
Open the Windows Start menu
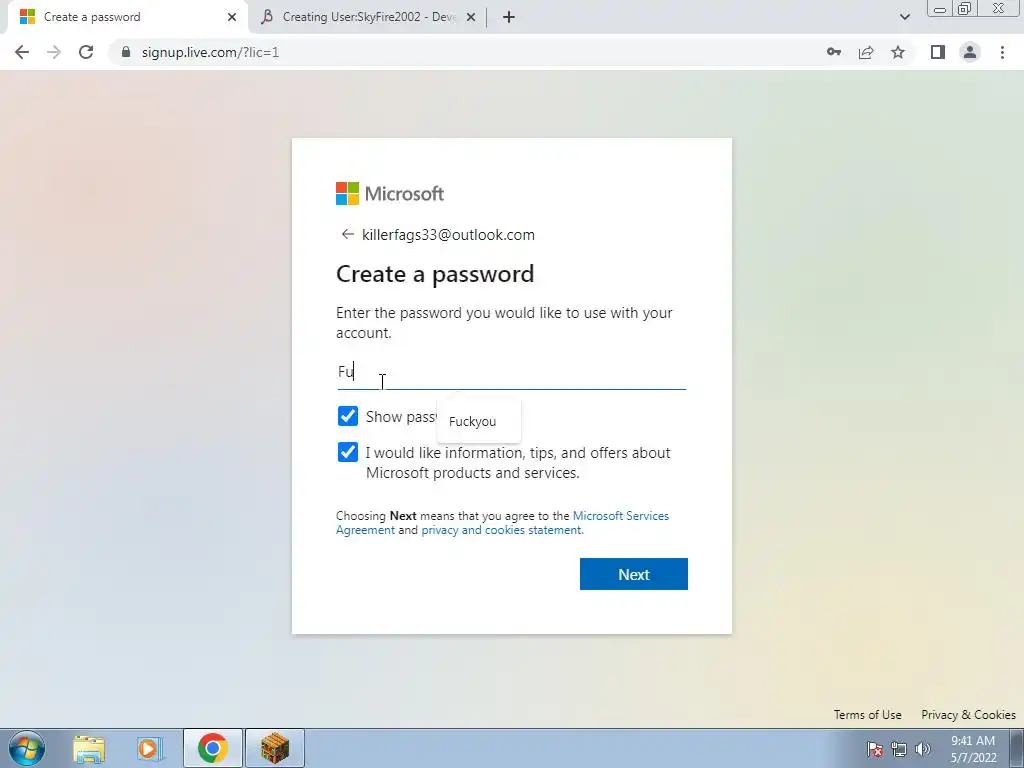[x=27, y=748]
